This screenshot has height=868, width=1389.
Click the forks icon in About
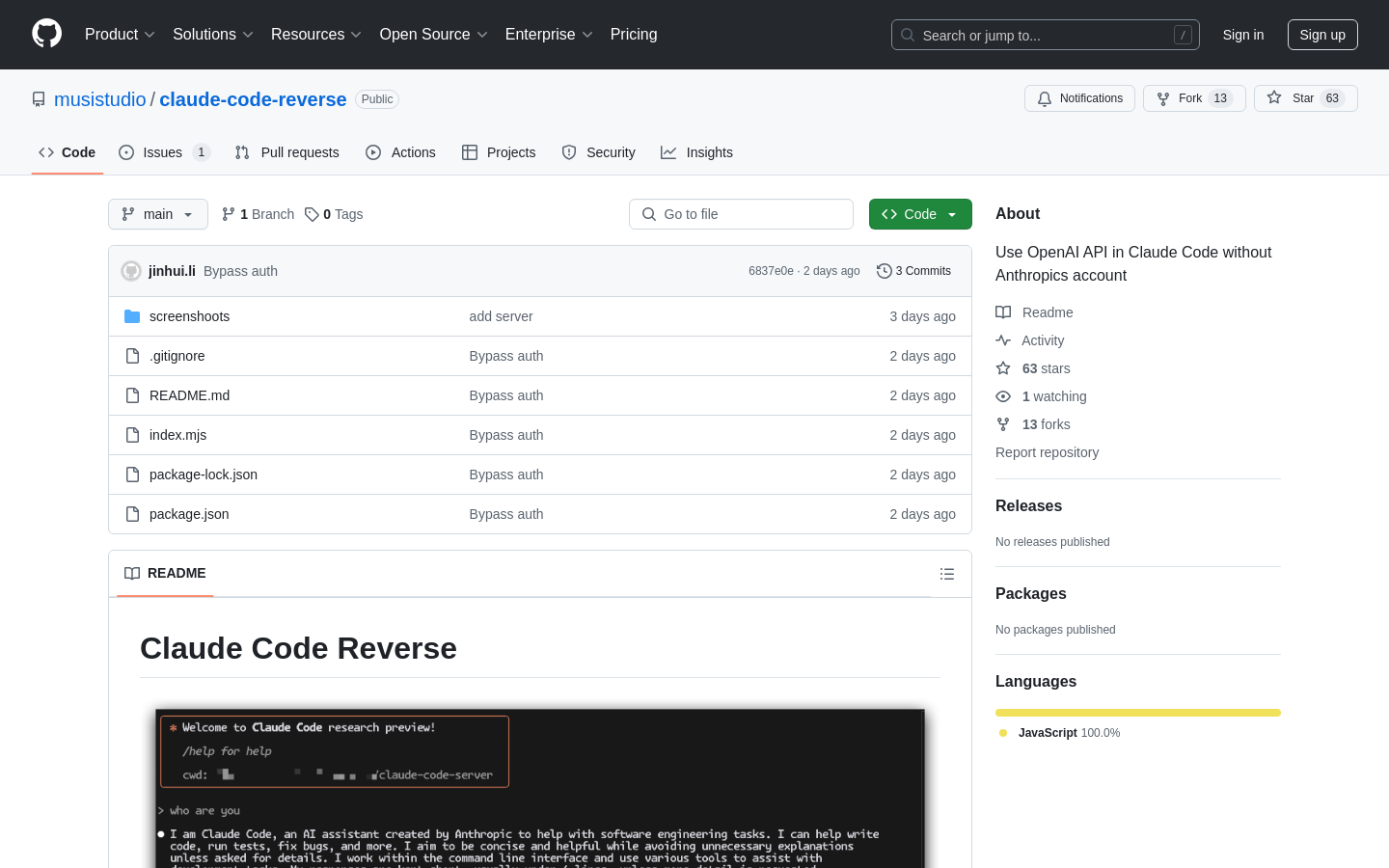(1003, 424)
